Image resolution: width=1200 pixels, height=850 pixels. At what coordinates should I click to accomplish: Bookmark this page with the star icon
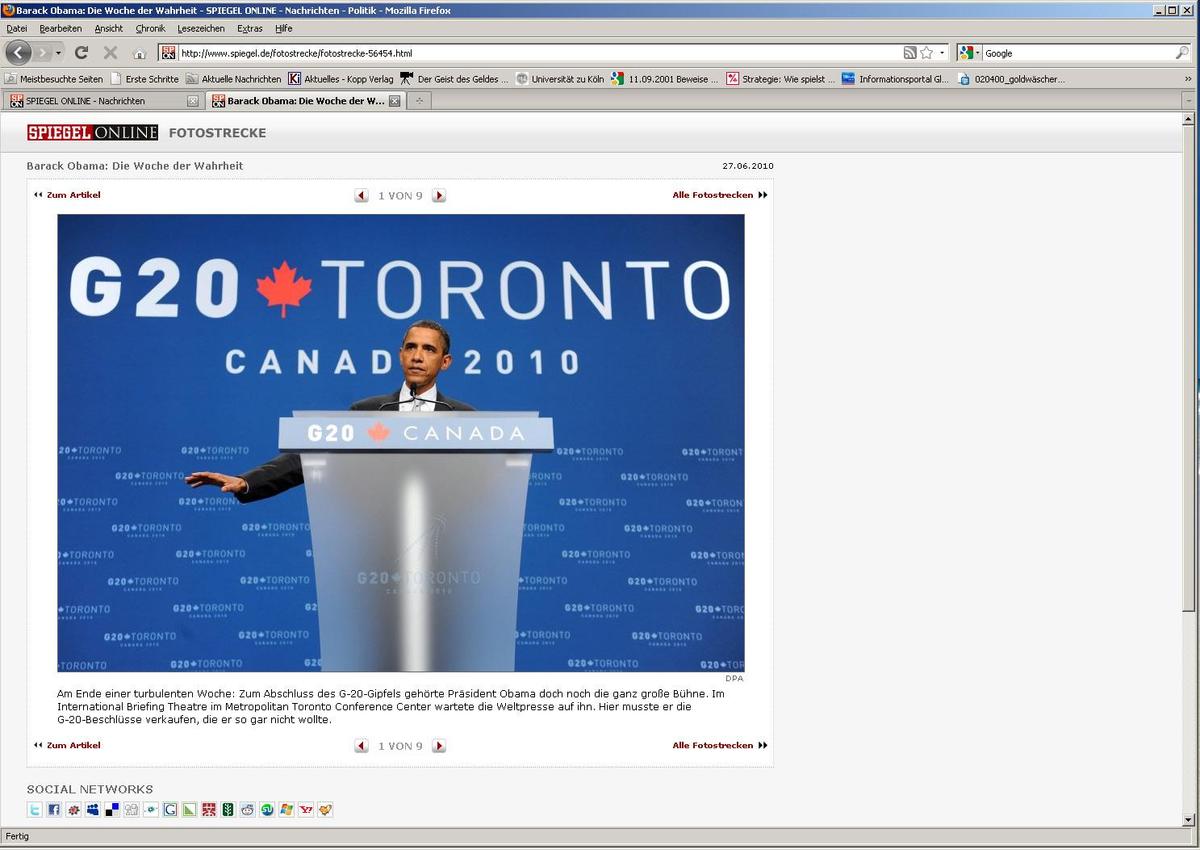tap(926, 53)
